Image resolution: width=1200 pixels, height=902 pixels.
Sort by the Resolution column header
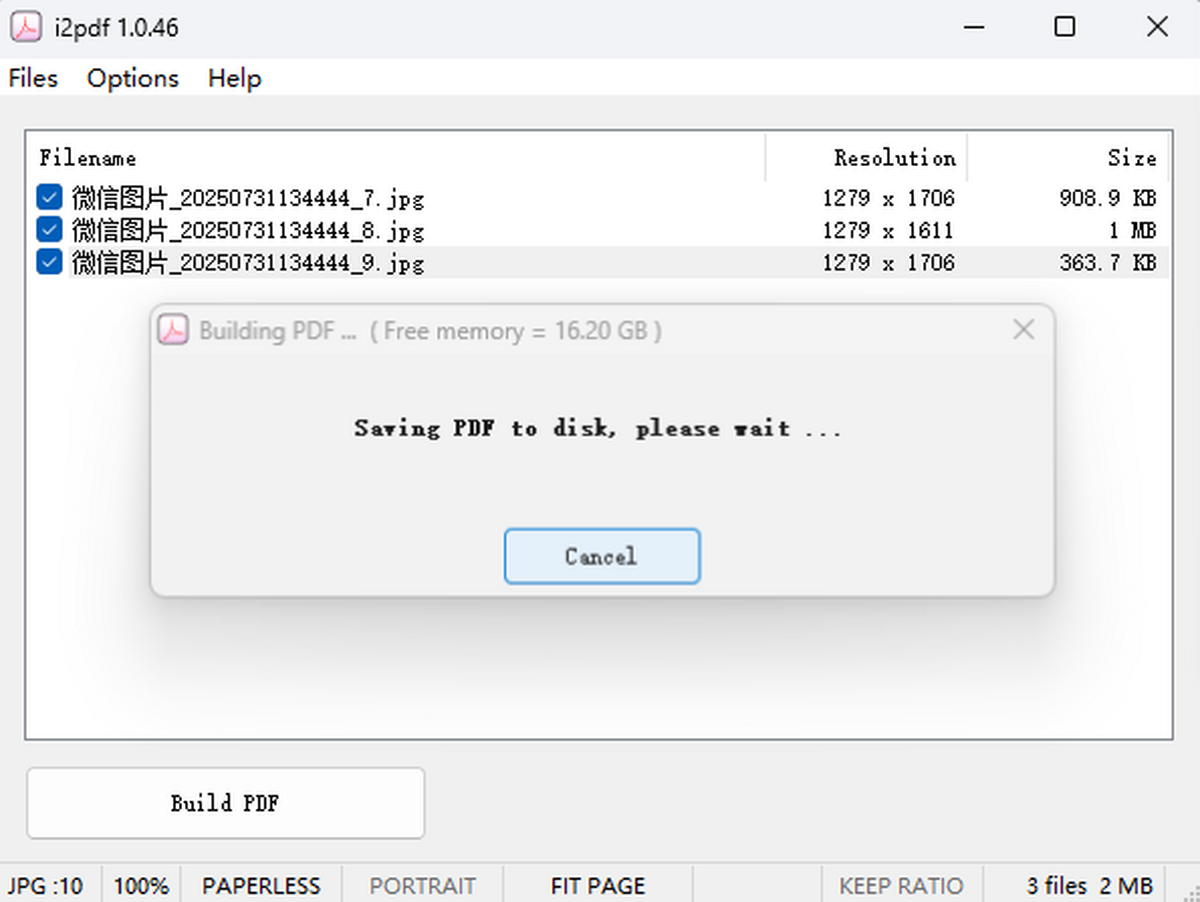click(894, 158)
